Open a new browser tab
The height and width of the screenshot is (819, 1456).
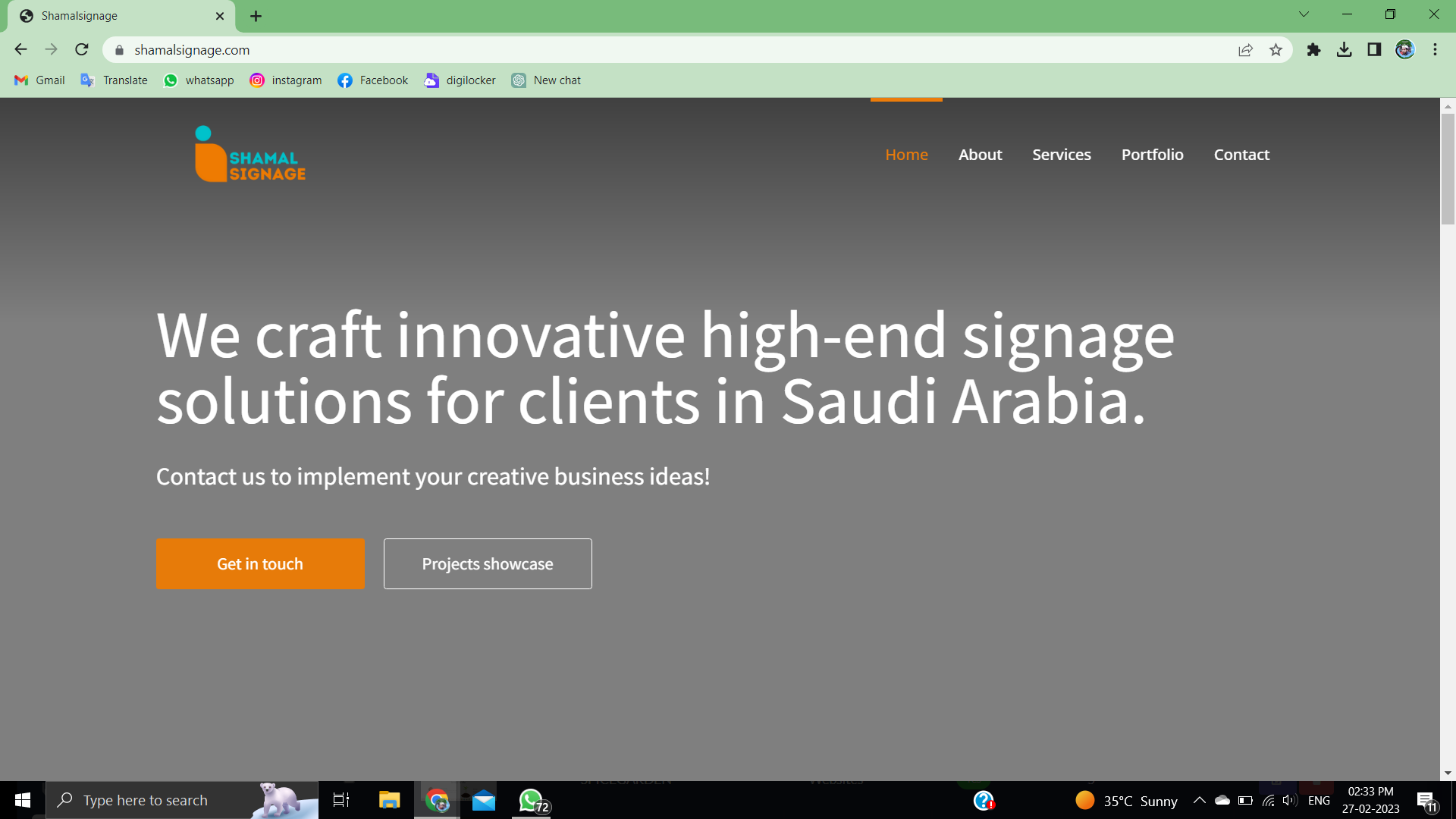point(256,16)
